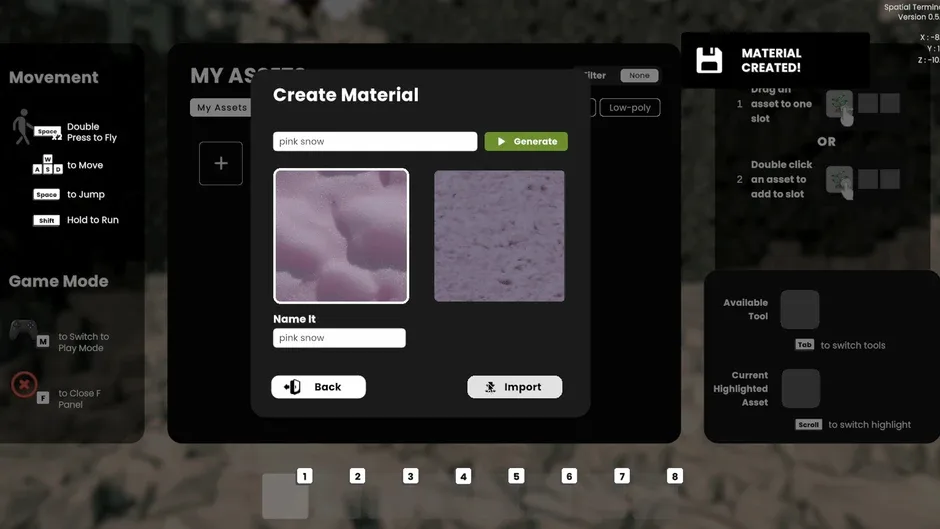Edit the material prompt field 'pink snow'
The height and width of the screenshot is (529, 940).
click(375, 142)
